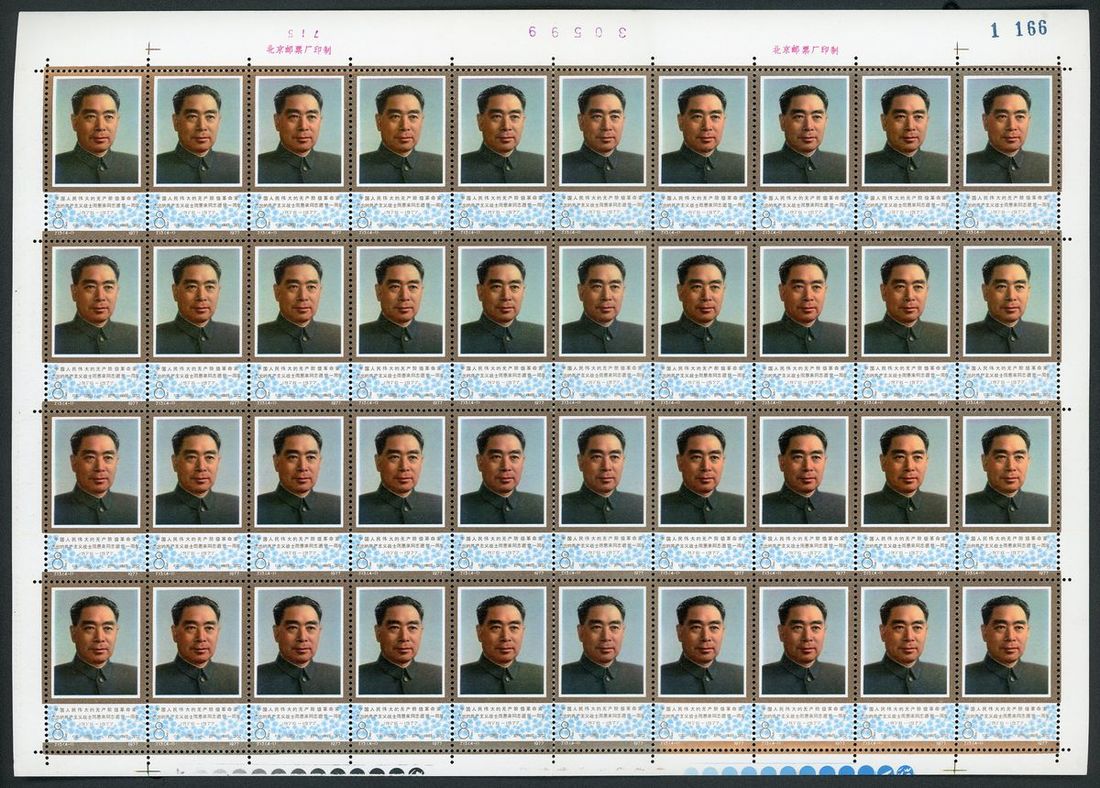Image resolution: width=1100 pixels, height=788 pixels.
Task: Select the portrait stamp in top-left corner of sheet
Action: (97, 131)
